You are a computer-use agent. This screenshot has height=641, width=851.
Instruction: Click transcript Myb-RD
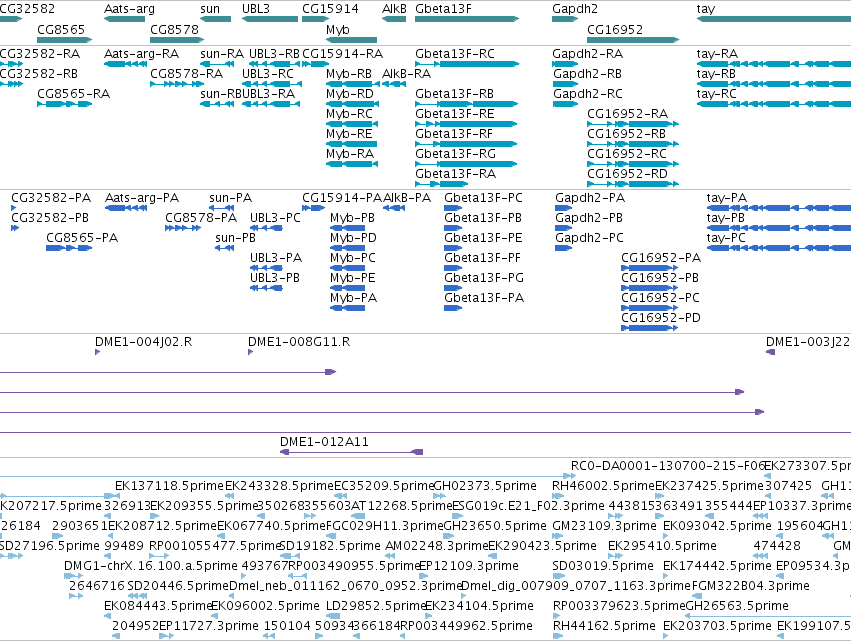click(350, 94)
